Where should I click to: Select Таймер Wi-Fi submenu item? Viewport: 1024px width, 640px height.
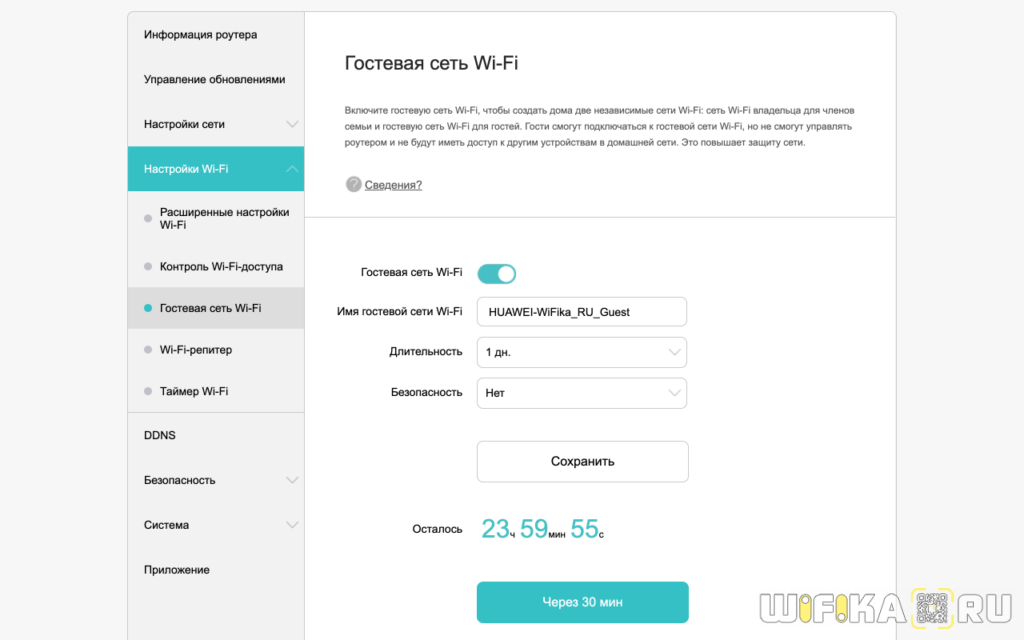tap(194, 391)
